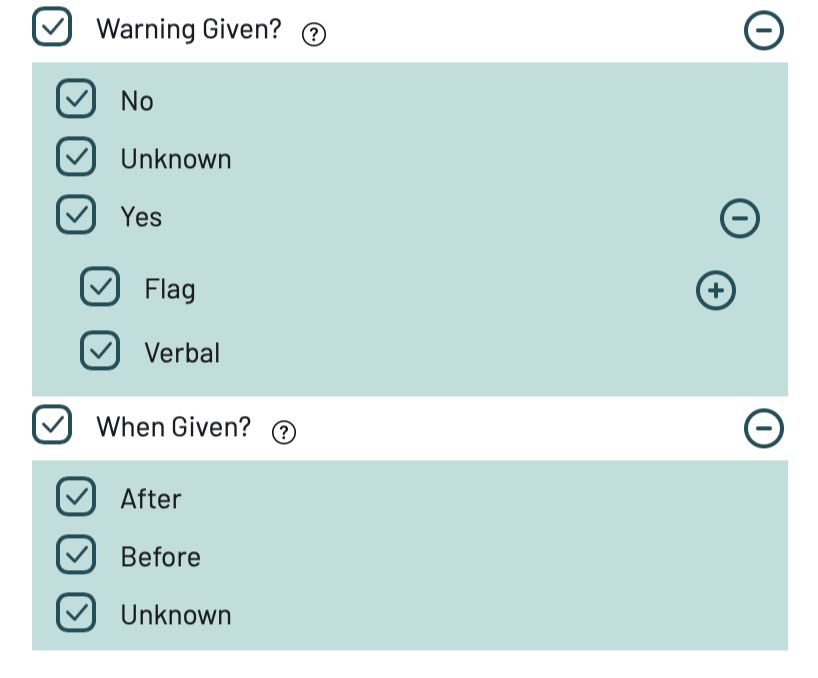This screenshot has width=818, height=678.
Task: Toggle the Flag checkbox
Action: [100, 286]
